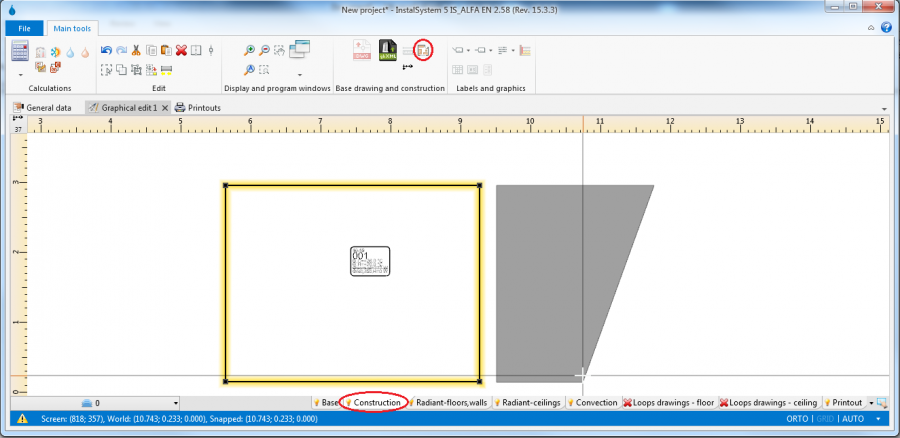Click the red Delete X icon
This screenshot has width=900, height=438.
point(181,50)
